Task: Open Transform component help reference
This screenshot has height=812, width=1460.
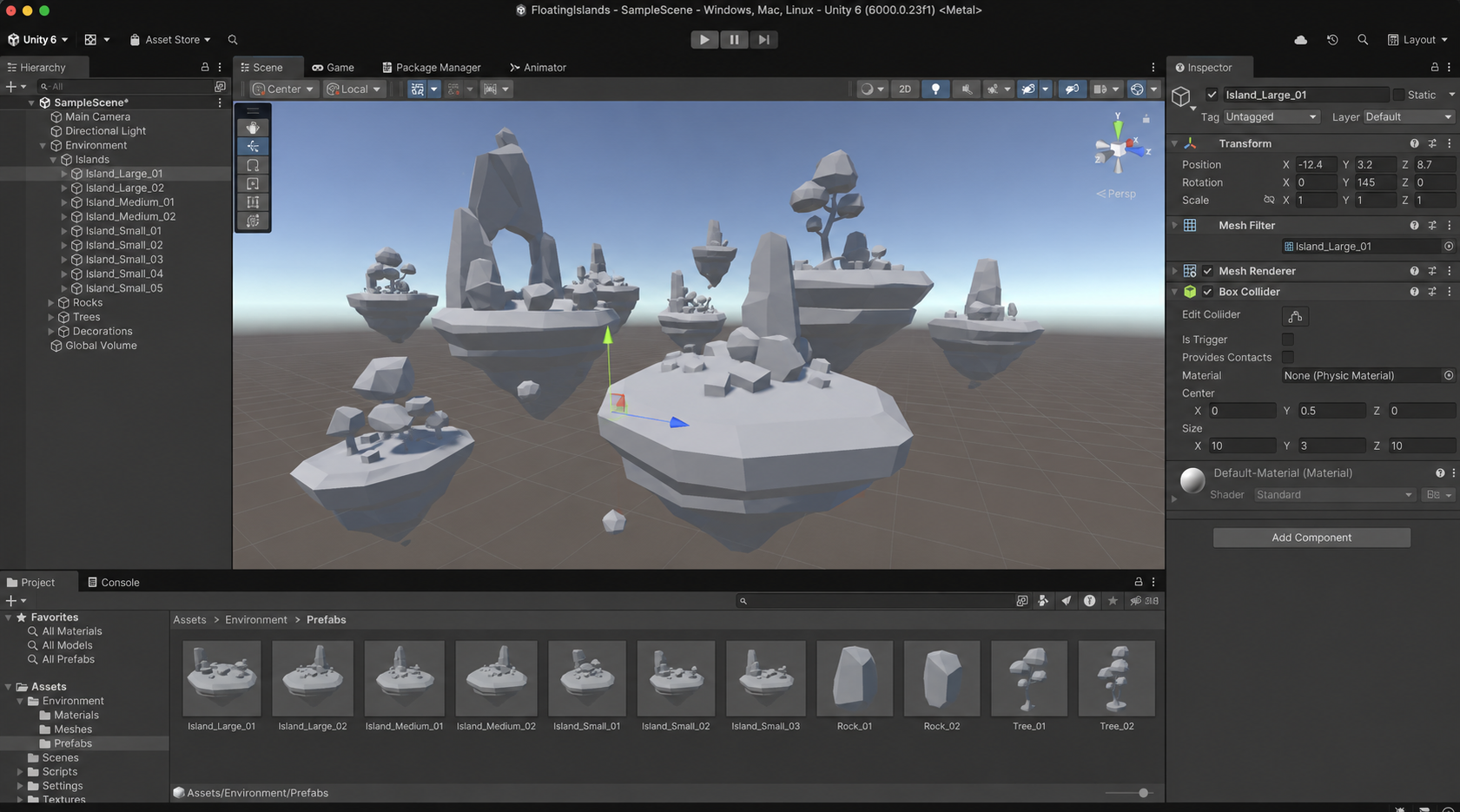Action: pyautogui.click(x=1414, y=143)
